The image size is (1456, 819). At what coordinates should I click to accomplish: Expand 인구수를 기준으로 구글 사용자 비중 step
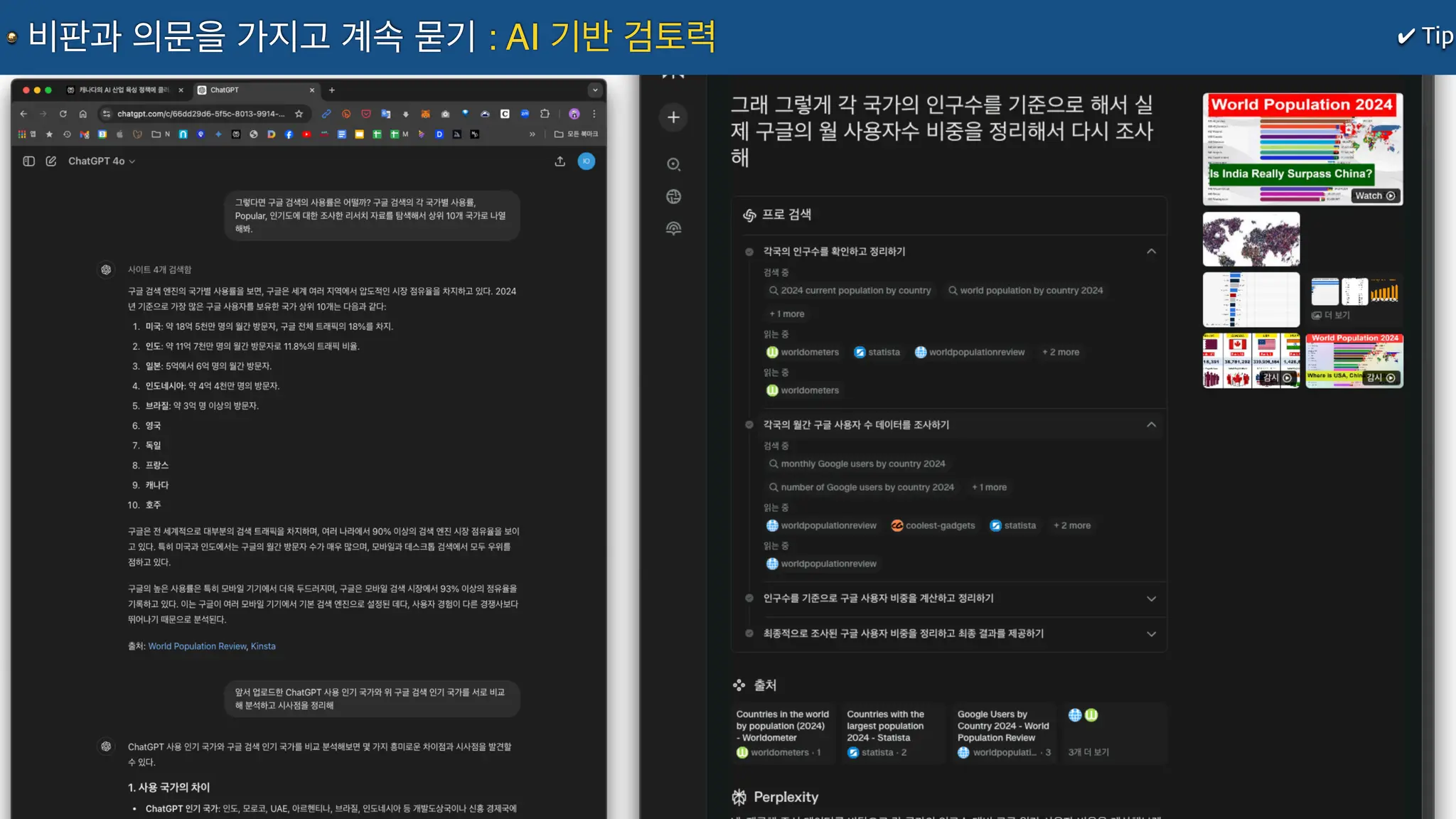pos(1151,599)
